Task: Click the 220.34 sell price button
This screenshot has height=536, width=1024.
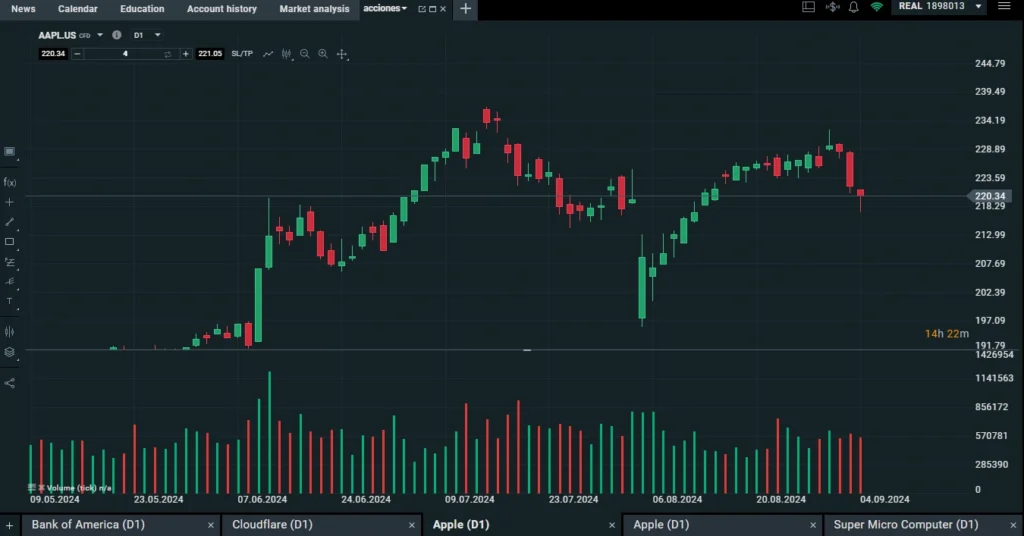Action: coord(53,54)
